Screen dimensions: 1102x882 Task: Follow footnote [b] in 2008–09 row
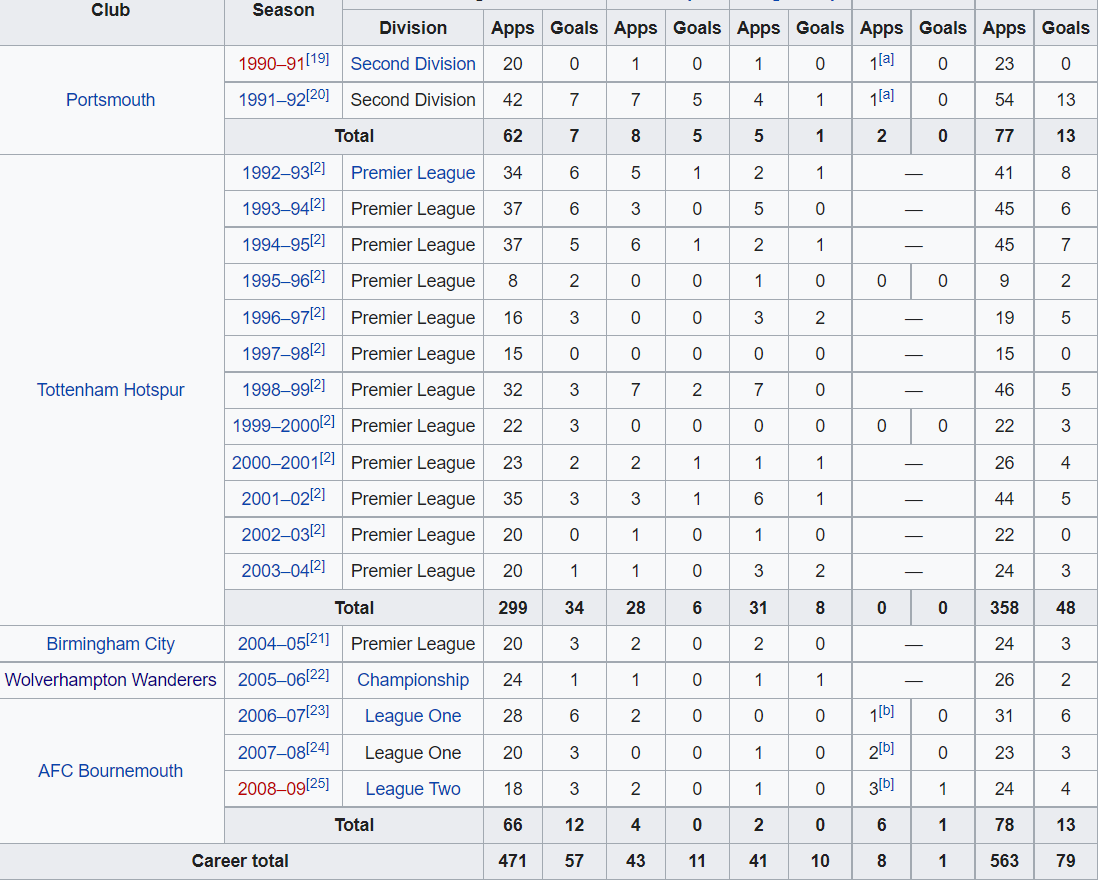(886, 784)
